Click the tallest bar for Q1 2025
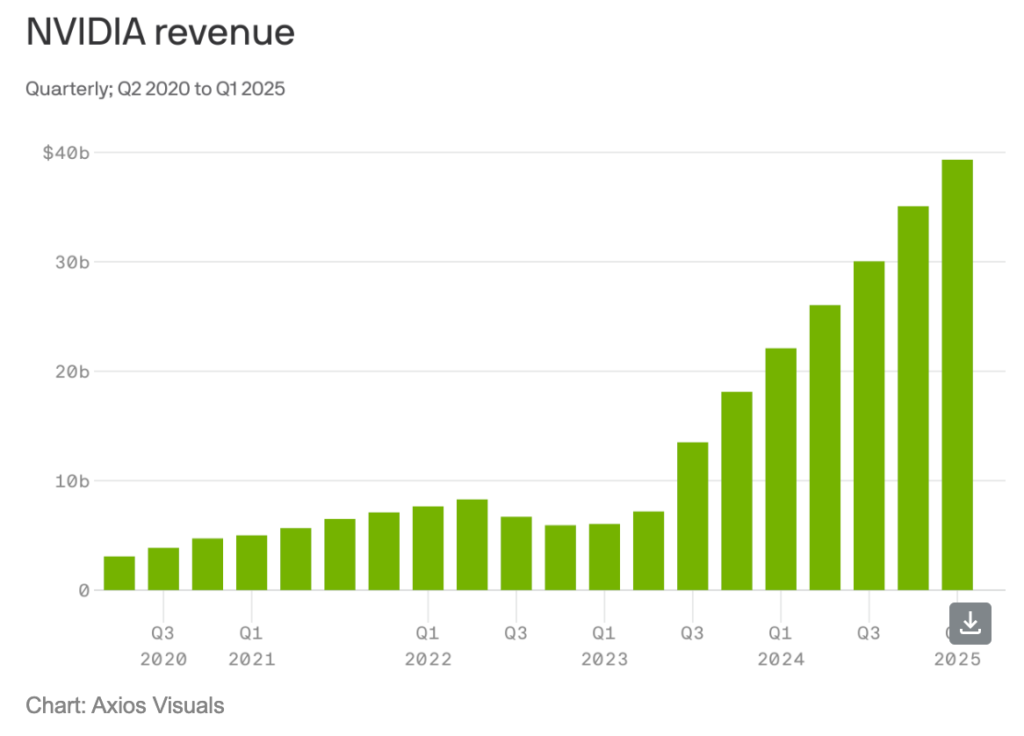Screen dimensions: 1024x736 (x=957, y=374)
